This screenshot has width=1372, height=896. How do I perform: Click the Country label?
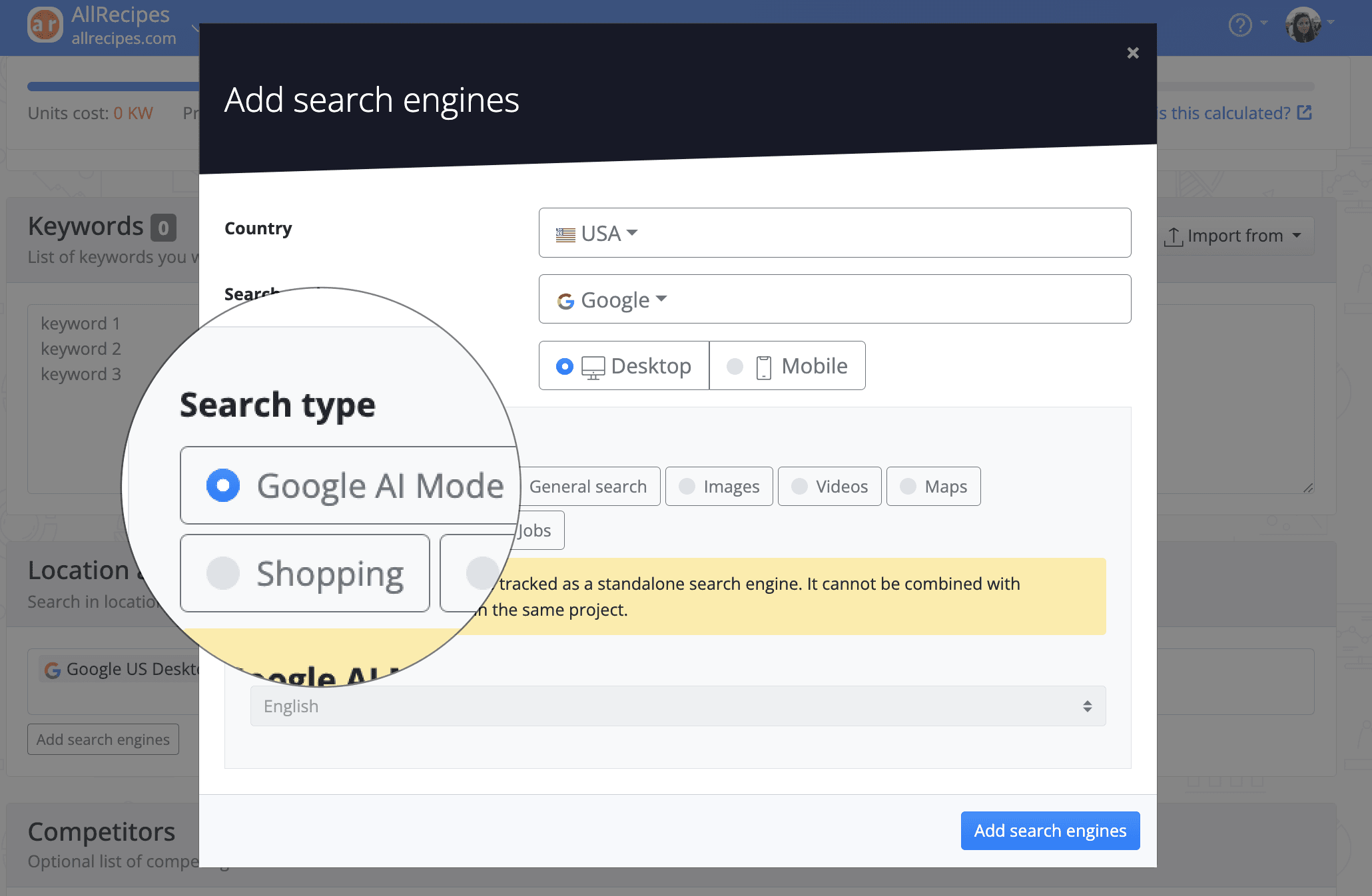point(258,228)
